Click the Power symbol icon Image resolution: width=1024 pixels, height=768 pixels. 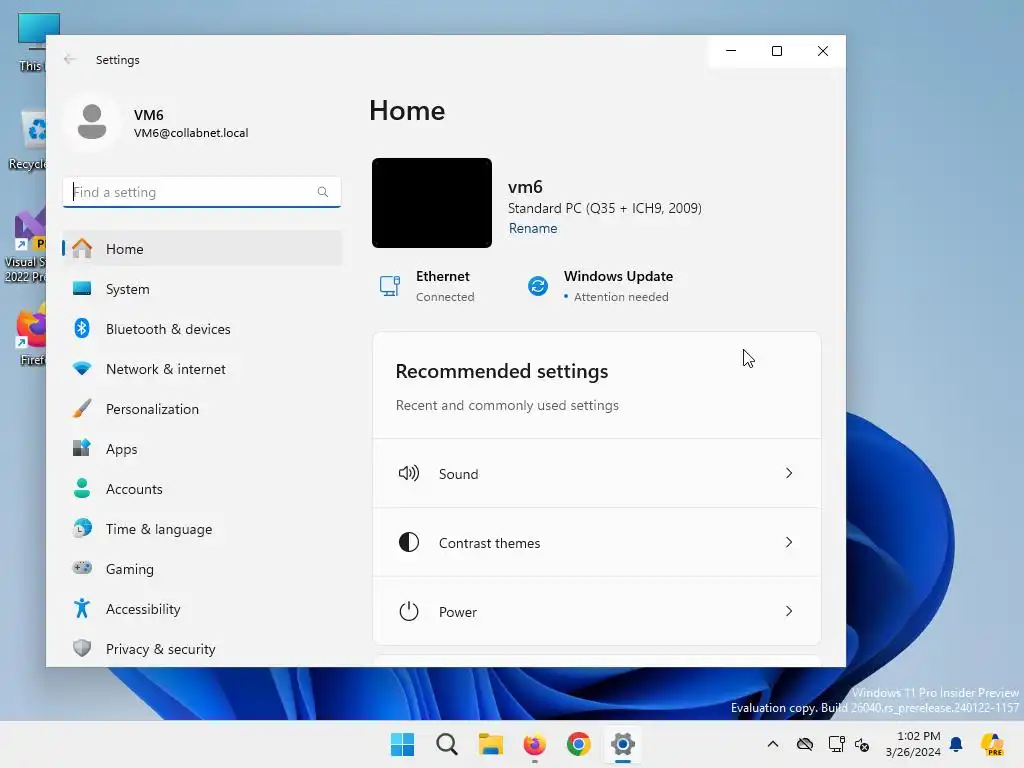point(409,611)
